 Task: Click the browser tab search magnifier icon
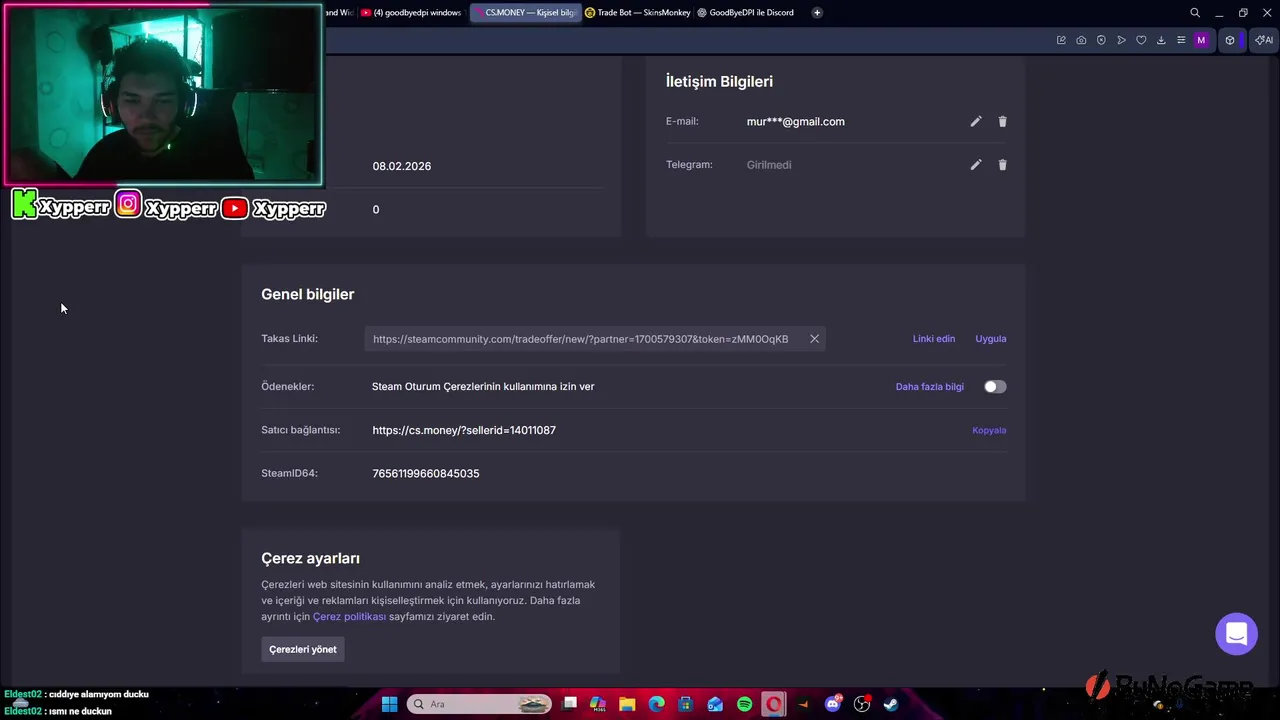coord(1195,13)
